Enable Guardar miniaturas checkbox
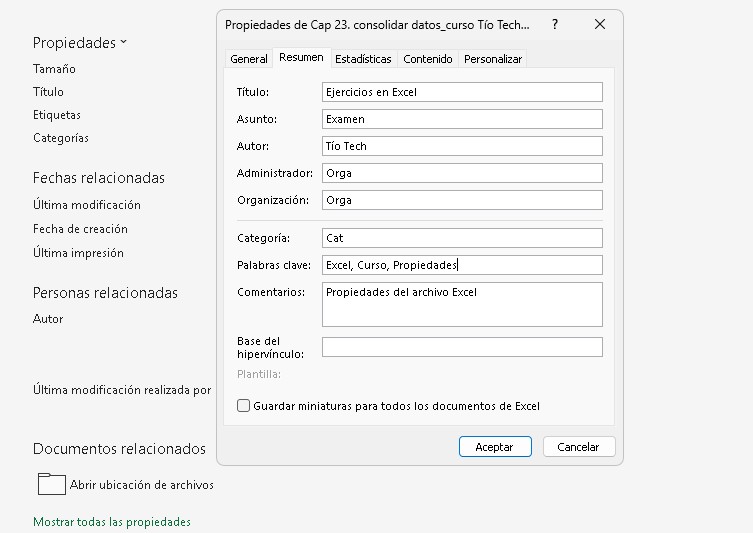Image resolution: width=753 pixels, height=533 pixels. (x=243, y=406)
